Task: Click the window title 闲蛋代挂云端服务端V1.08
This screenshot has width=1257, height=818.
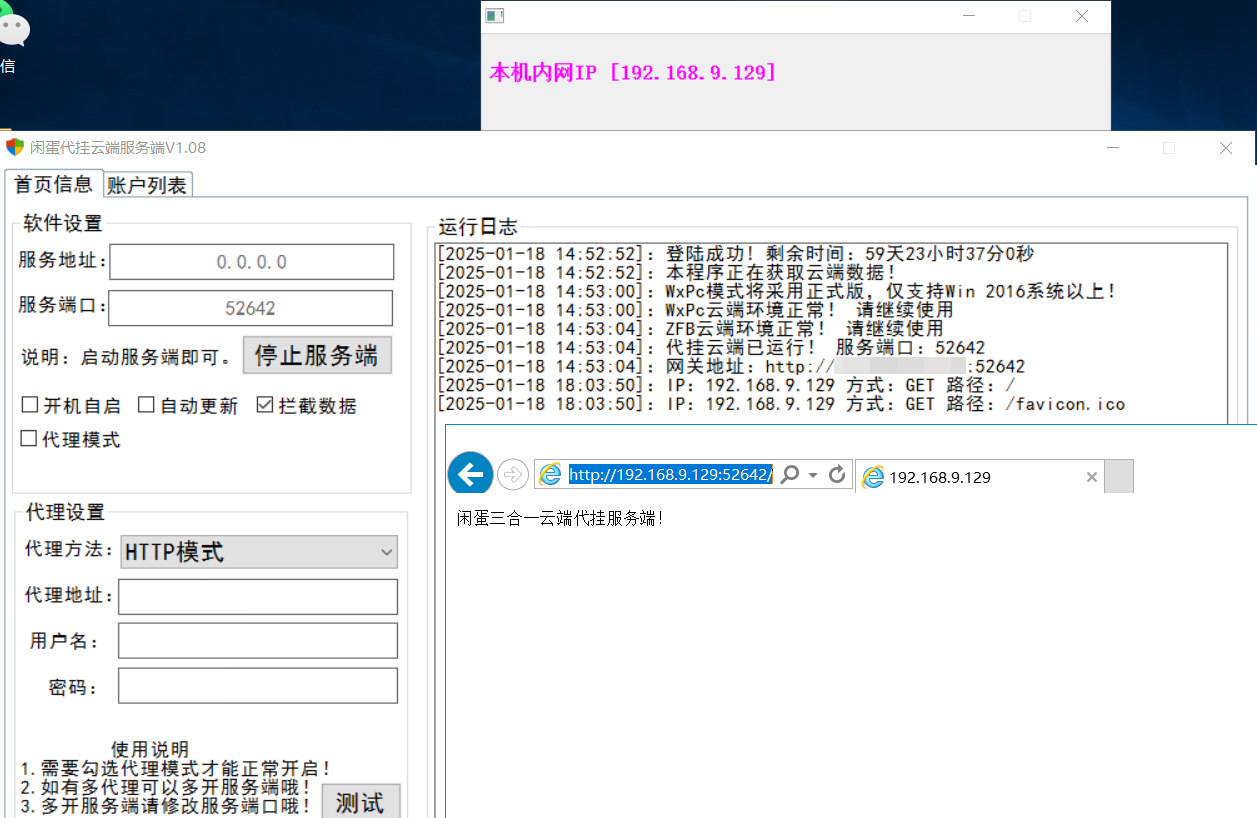Action: tap(118, 147)
